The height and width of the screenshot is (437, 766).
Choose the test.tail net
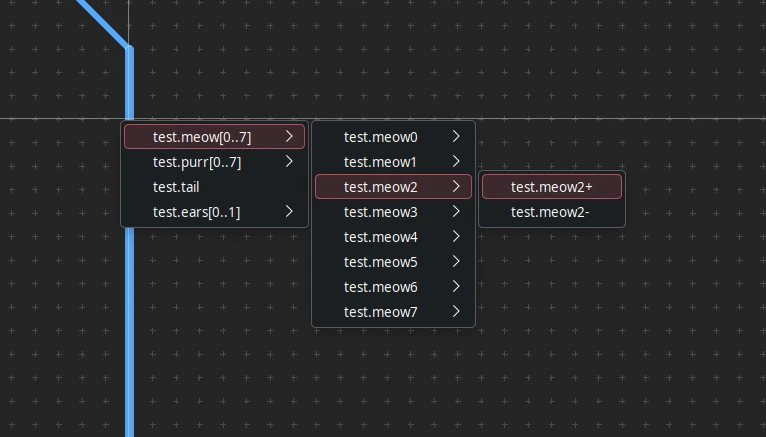coord(176,187)
